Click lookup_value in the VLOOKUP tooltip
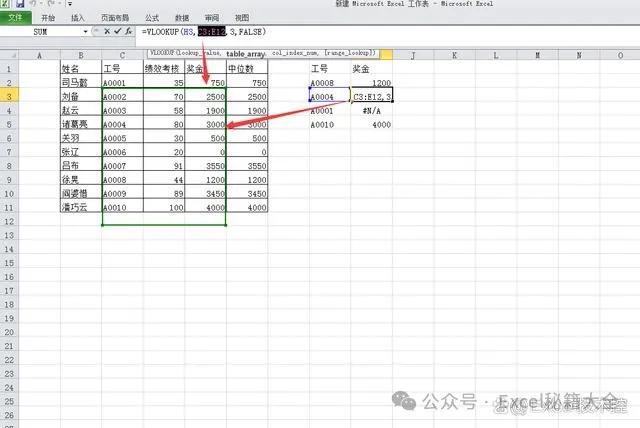 [x=201, y=53]
